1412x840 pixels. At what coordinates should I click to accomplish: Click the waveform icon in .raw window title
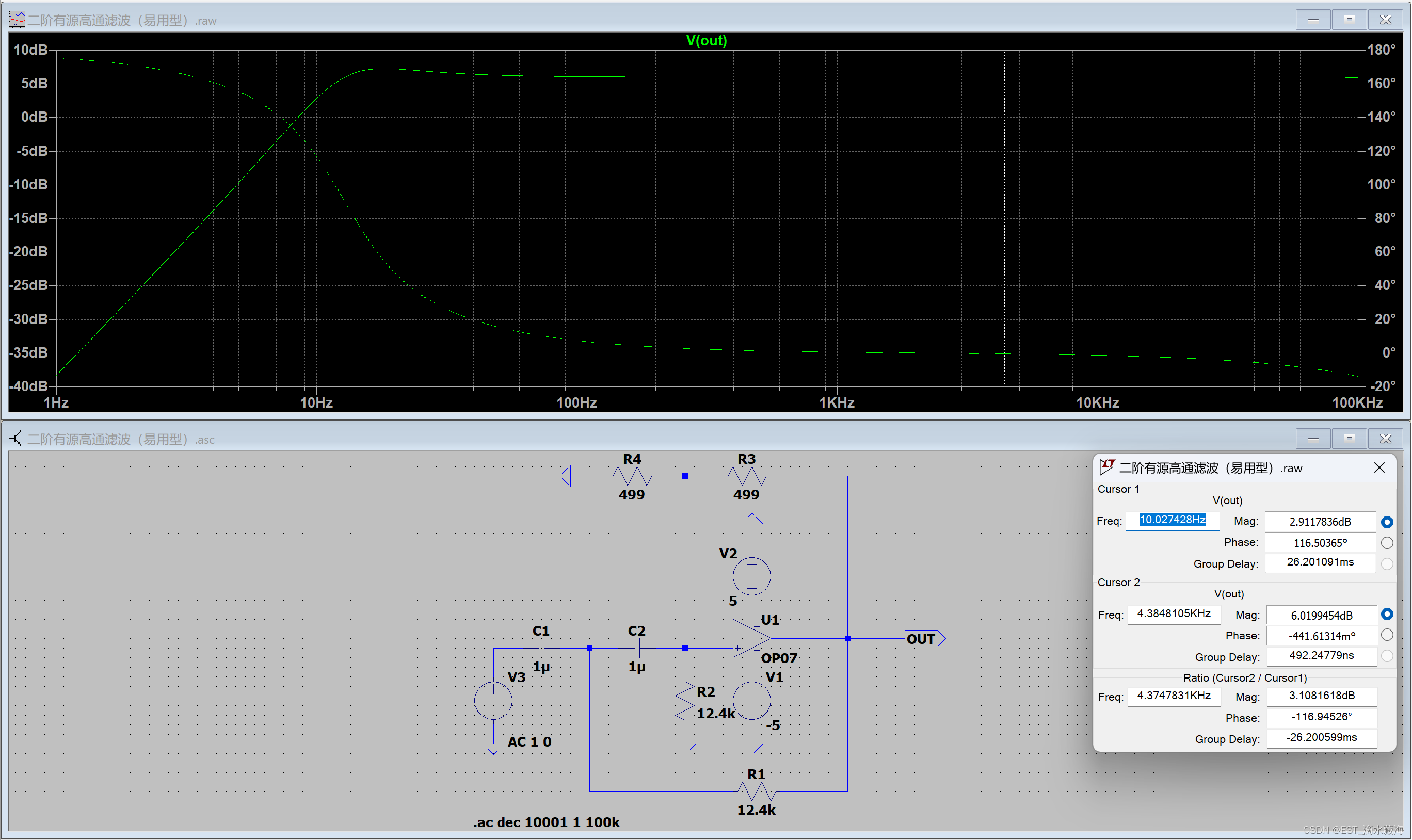coord(17,20)
